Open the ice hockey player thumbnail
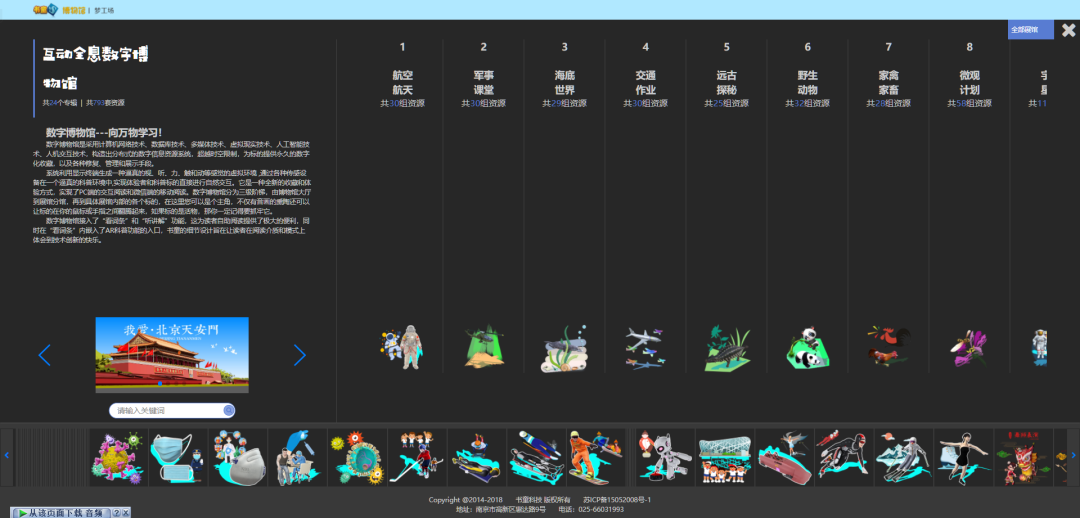Screen dimensions: 1080x518 pos(417,457)
